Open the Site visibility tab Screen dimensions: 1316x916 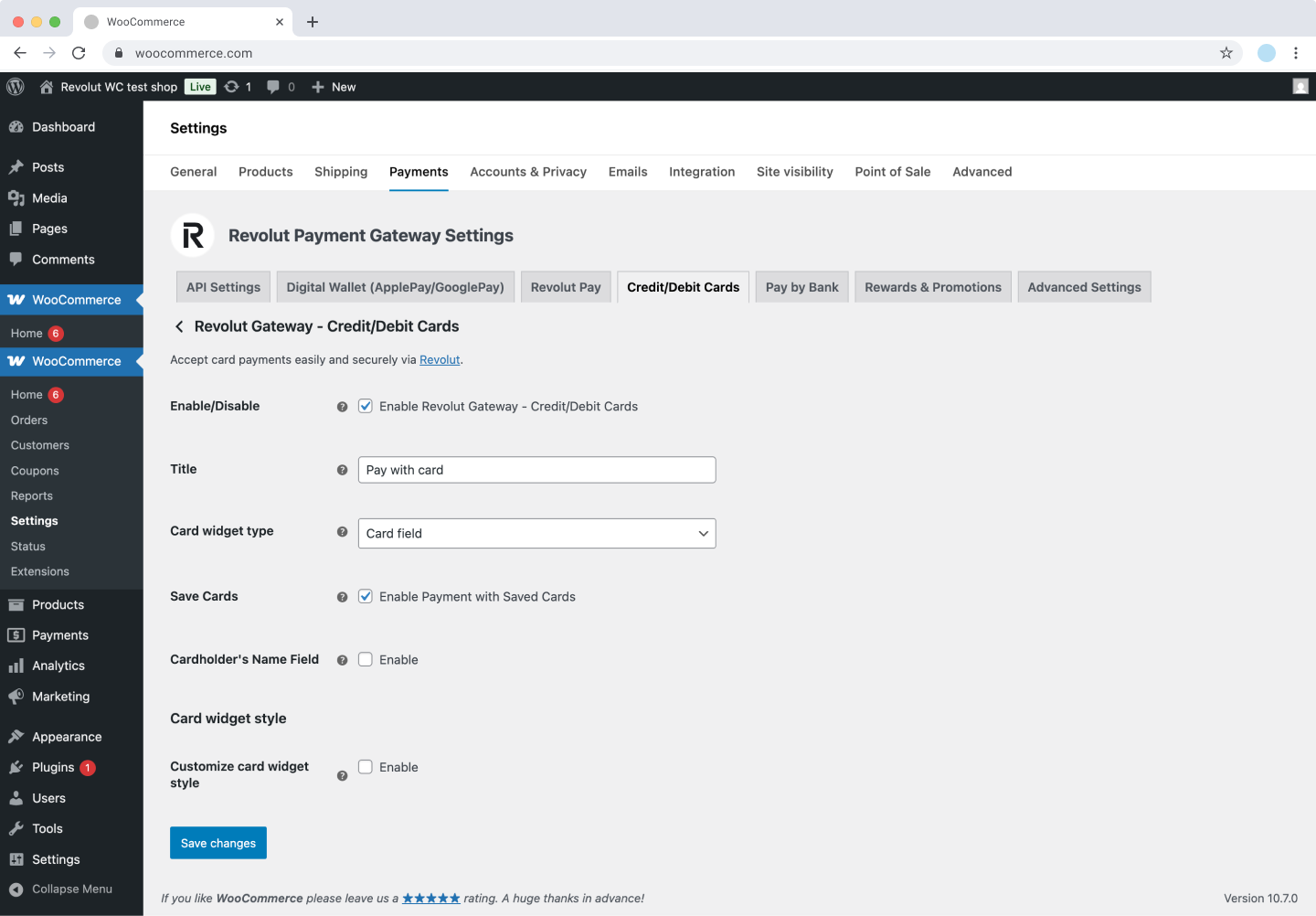click(x=795, y=172)
